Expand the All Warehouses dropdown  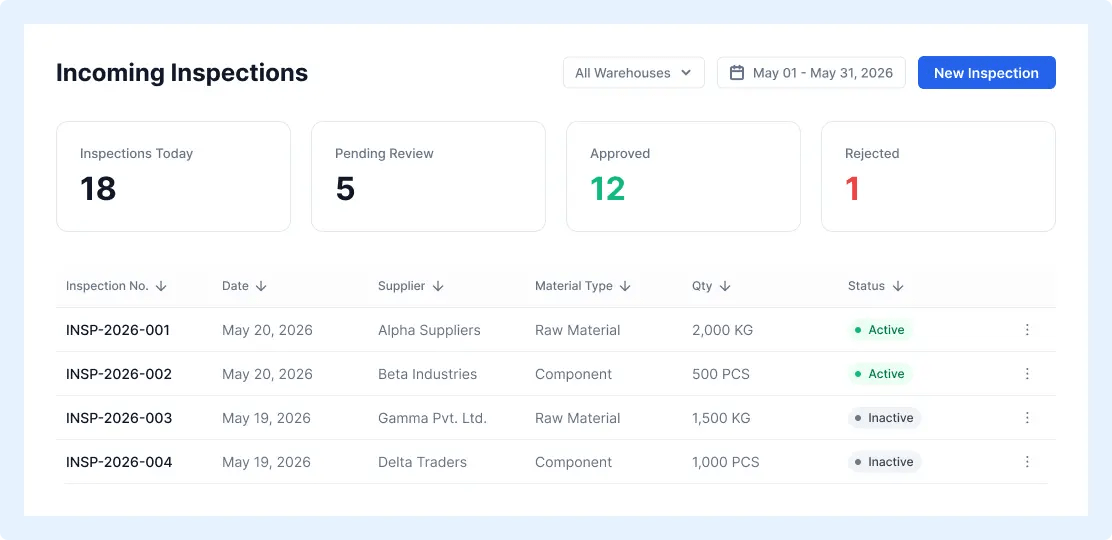(634, 72)
